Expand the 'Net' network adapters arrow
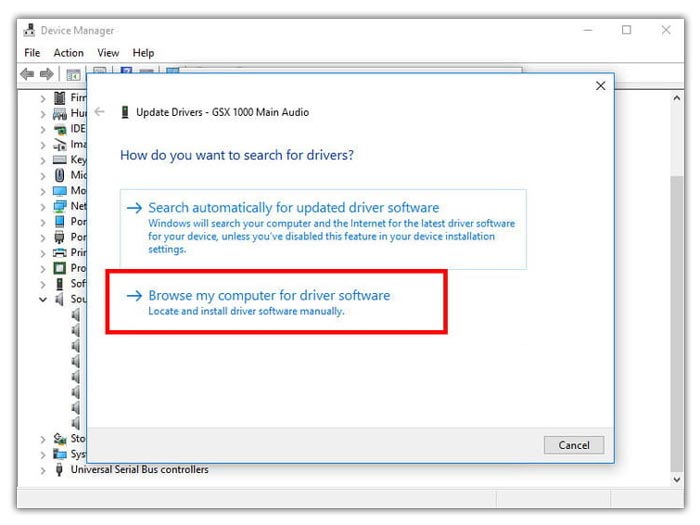 point(43,207)
